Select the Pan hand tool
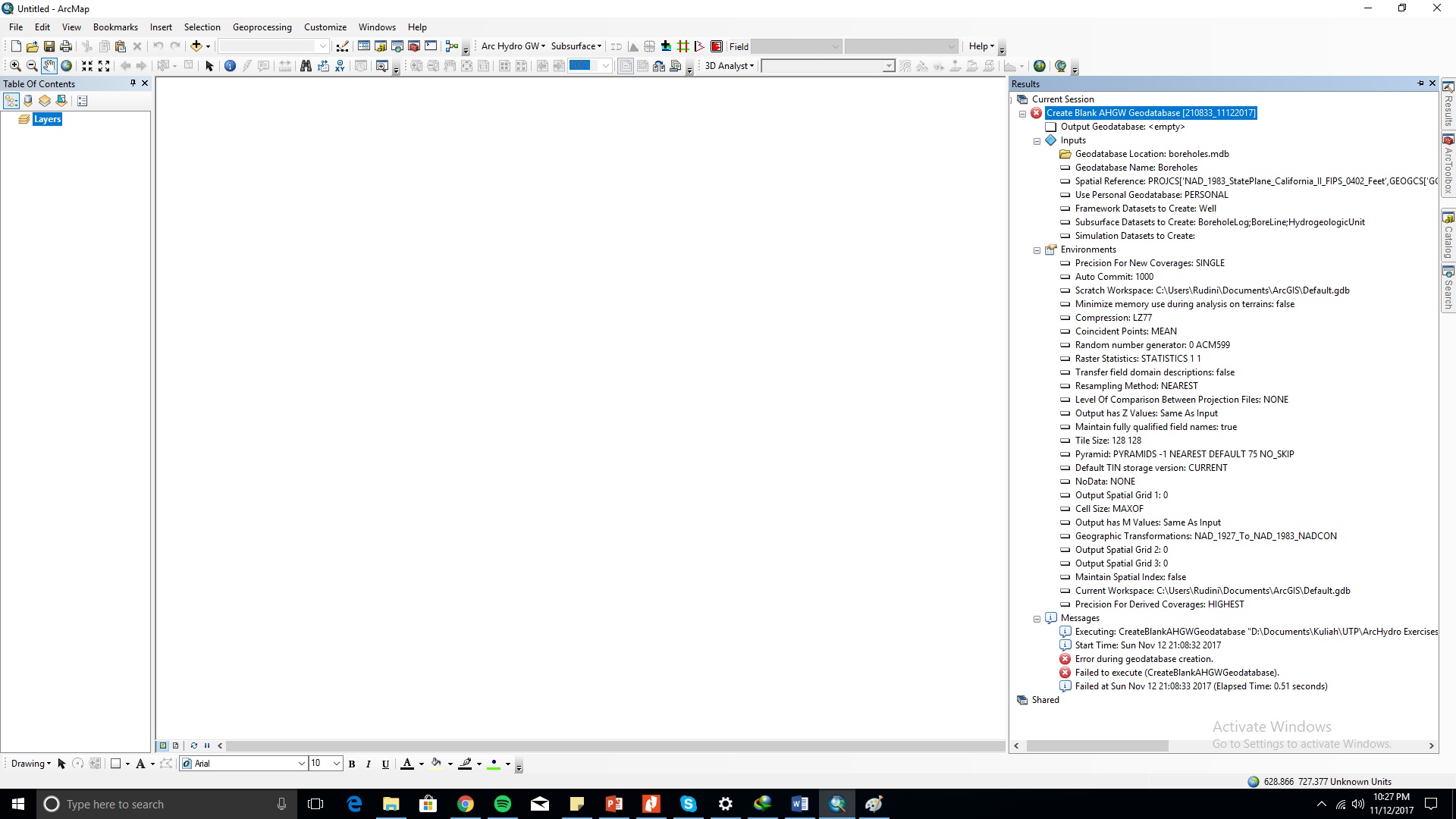The height and width of the screenshot is (819, 1456). [49, 66]
